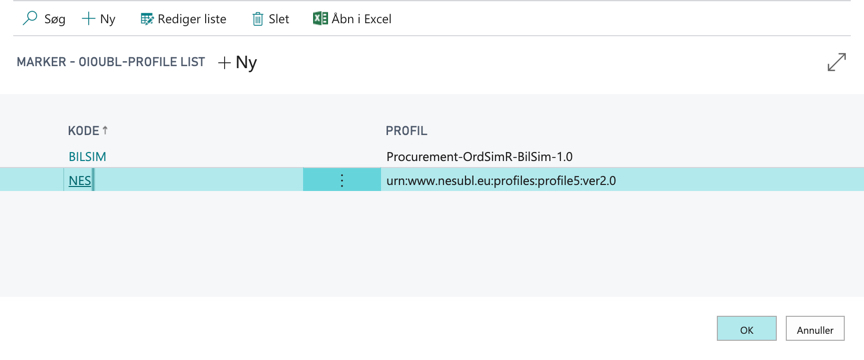Click the Søg magnifier icon
The image size is (864, 360).
coord(30,19)
